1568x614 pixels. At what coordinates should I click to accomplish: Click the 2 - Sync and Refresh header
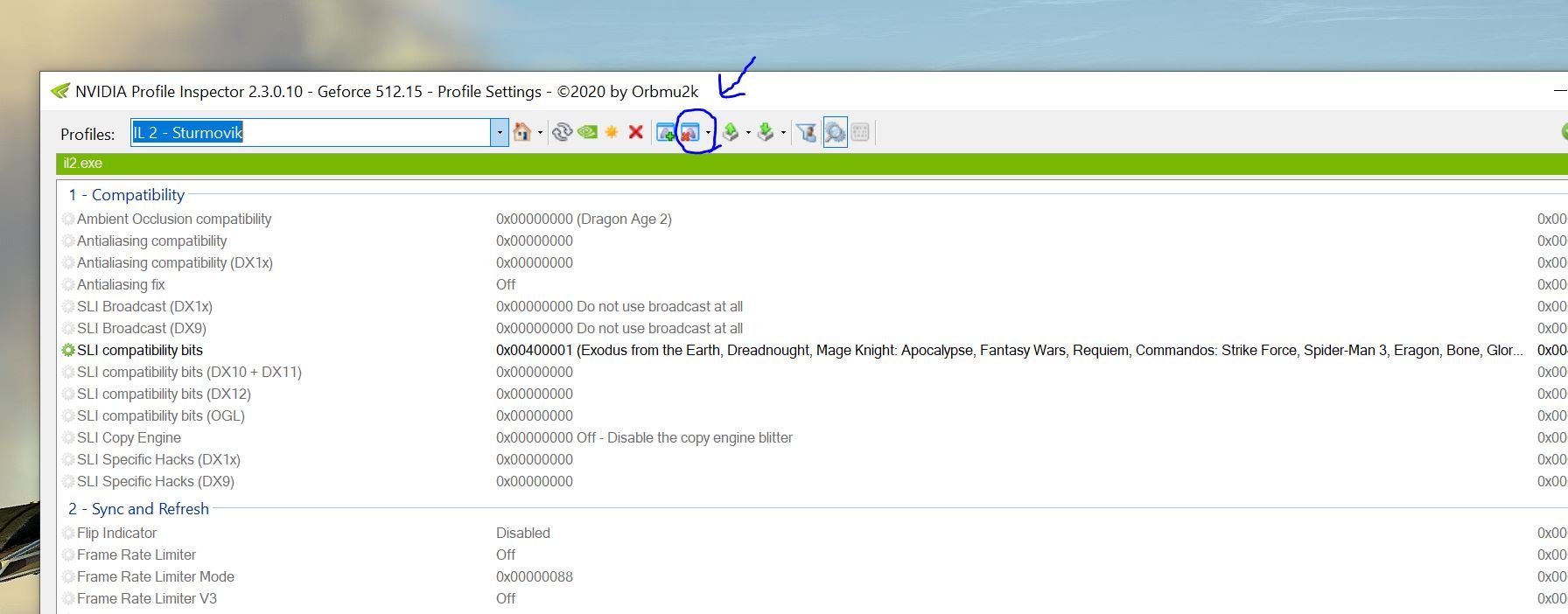click(139, 508)
